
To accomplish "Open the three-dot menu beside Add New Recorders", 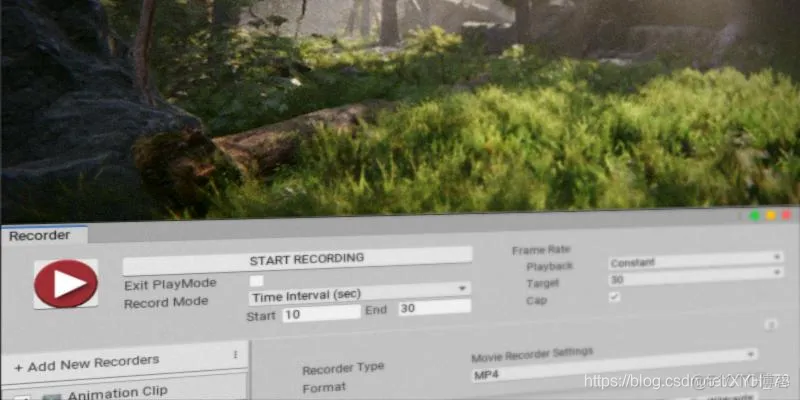I will 235,354.
